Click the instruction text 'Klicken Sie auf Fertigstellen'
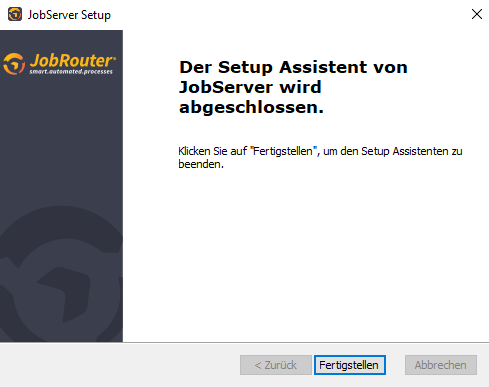This screenshot has height=387, width=489. 320,157
